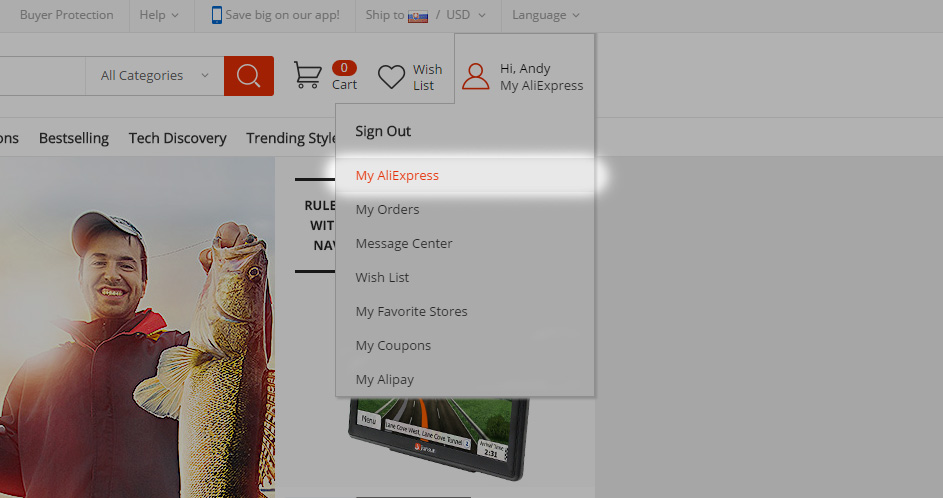Screen dimensions: 943x498
Task: Open the Bestselling navigation tab
Action: [x=73, y=138]
